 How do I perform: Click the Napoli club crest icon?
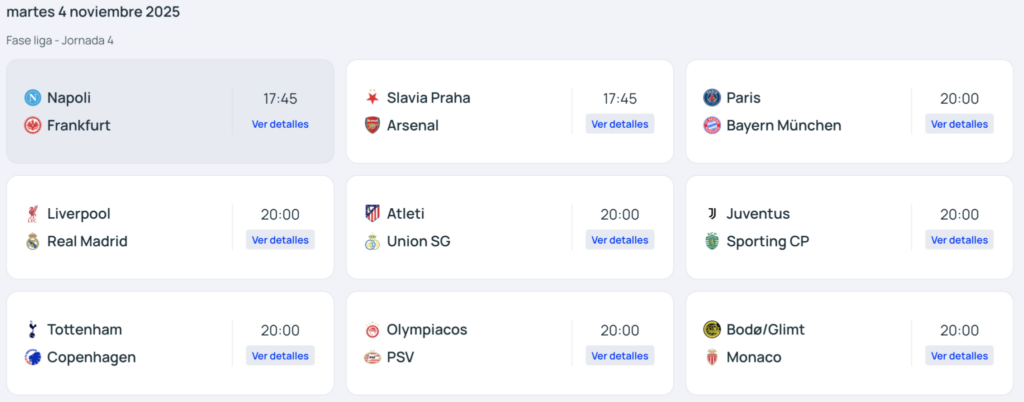pos(33,98)
